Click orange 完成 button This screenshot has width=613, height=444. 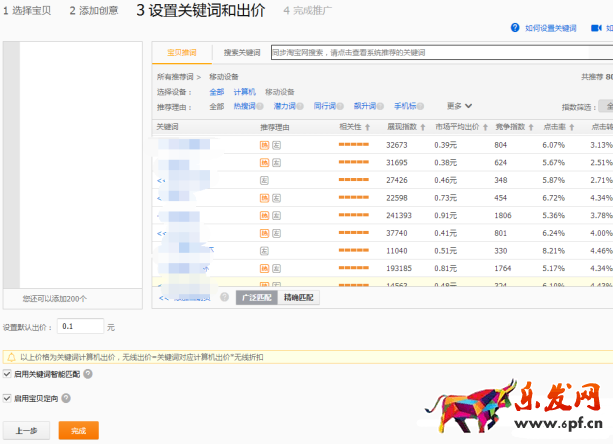point(78,430)
